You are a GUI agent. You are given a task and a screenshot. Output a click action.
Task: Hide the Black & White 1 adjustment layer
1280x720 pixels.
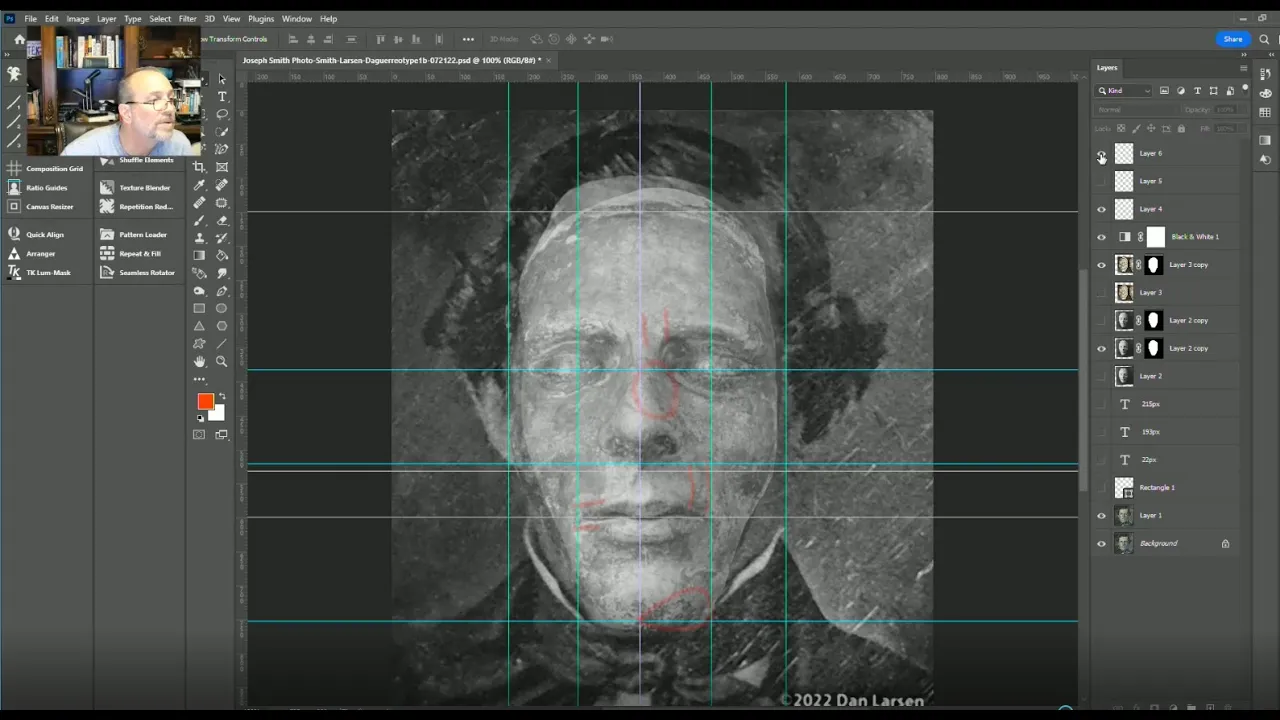(1101, 237)
